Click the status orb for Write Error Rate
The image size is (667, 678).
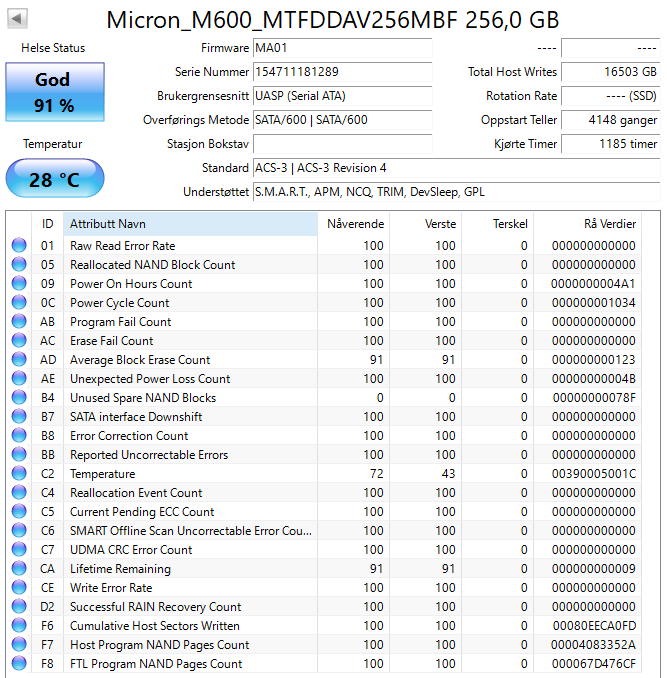point(18,588)
